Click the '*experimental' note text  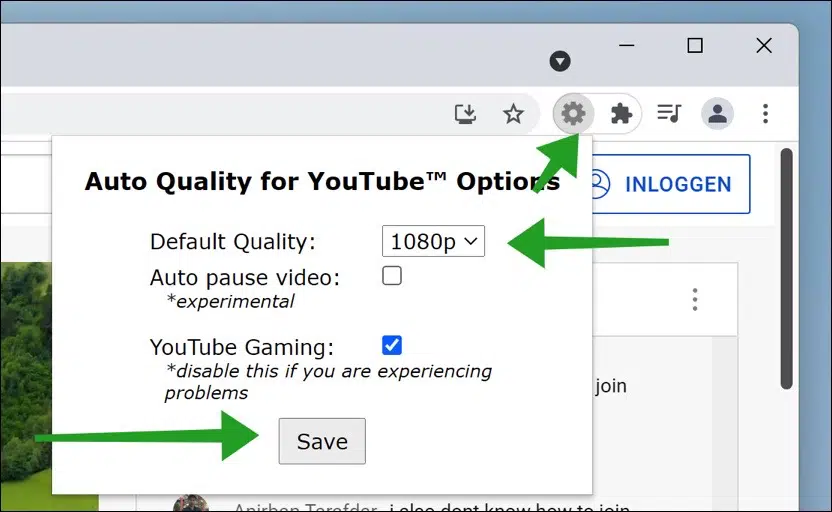[x=230, y=301]
